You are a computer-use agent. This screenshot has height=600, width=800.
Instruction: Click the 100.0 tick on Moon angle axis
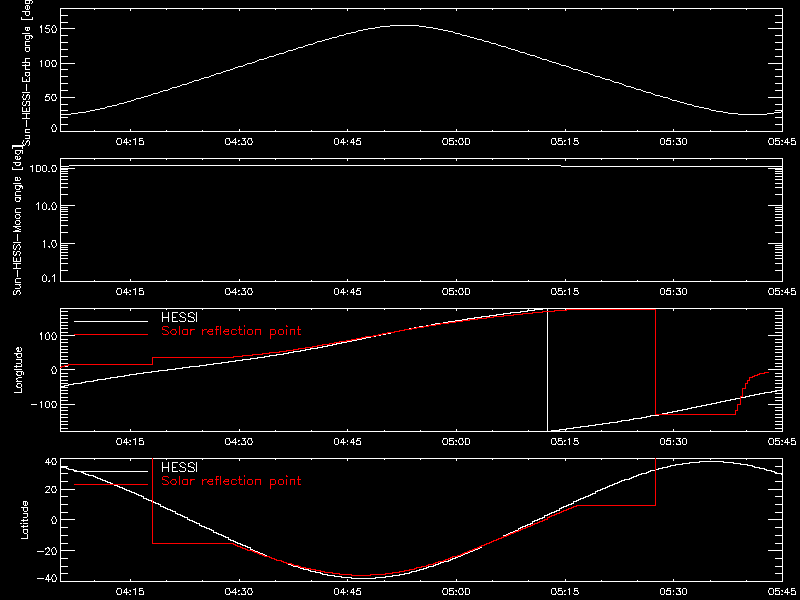coord(43,168)
